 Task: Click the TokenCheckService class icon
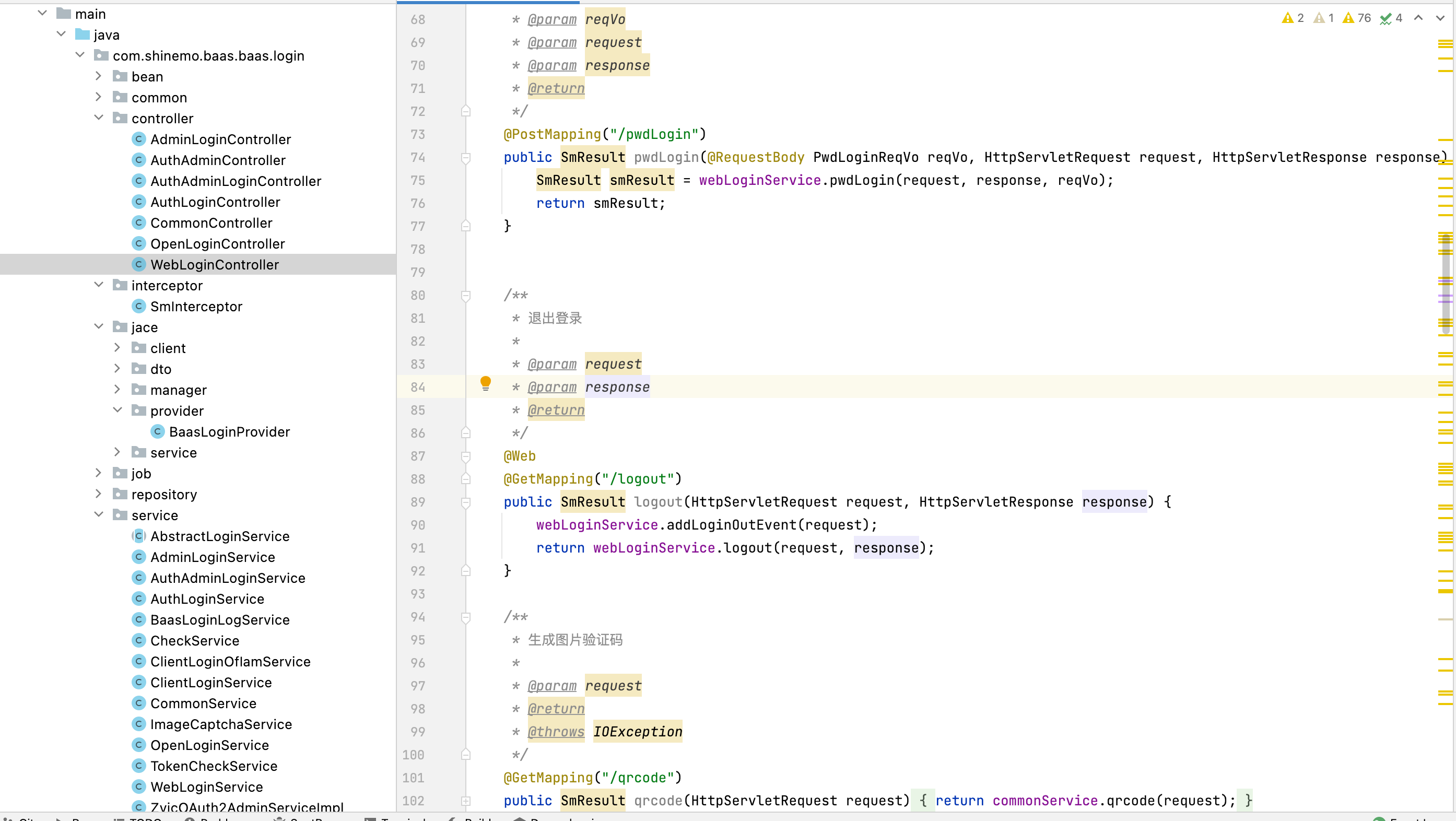coord(138,765)
